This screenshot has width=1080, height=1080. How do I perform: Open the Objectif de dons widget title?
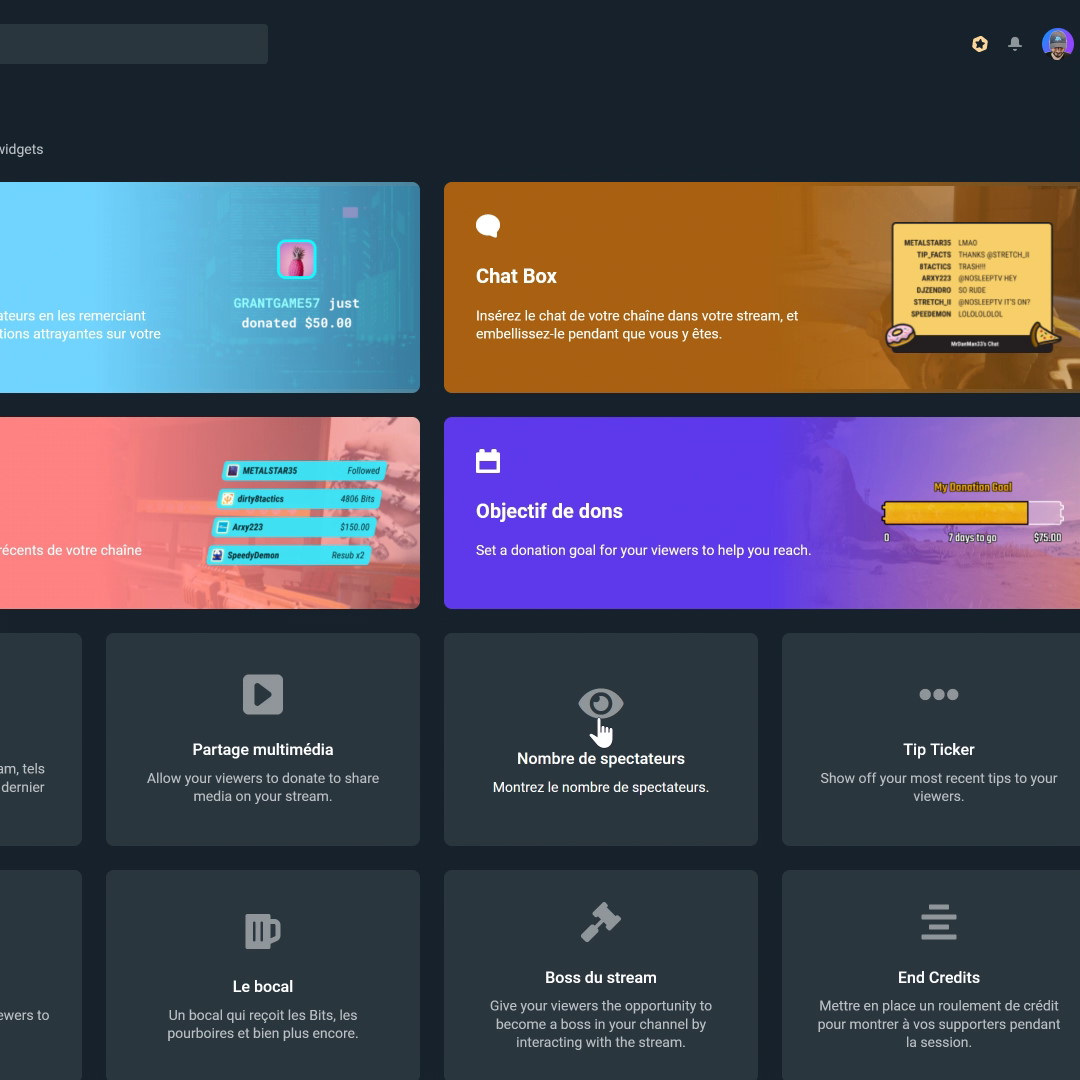coord(549,511)
